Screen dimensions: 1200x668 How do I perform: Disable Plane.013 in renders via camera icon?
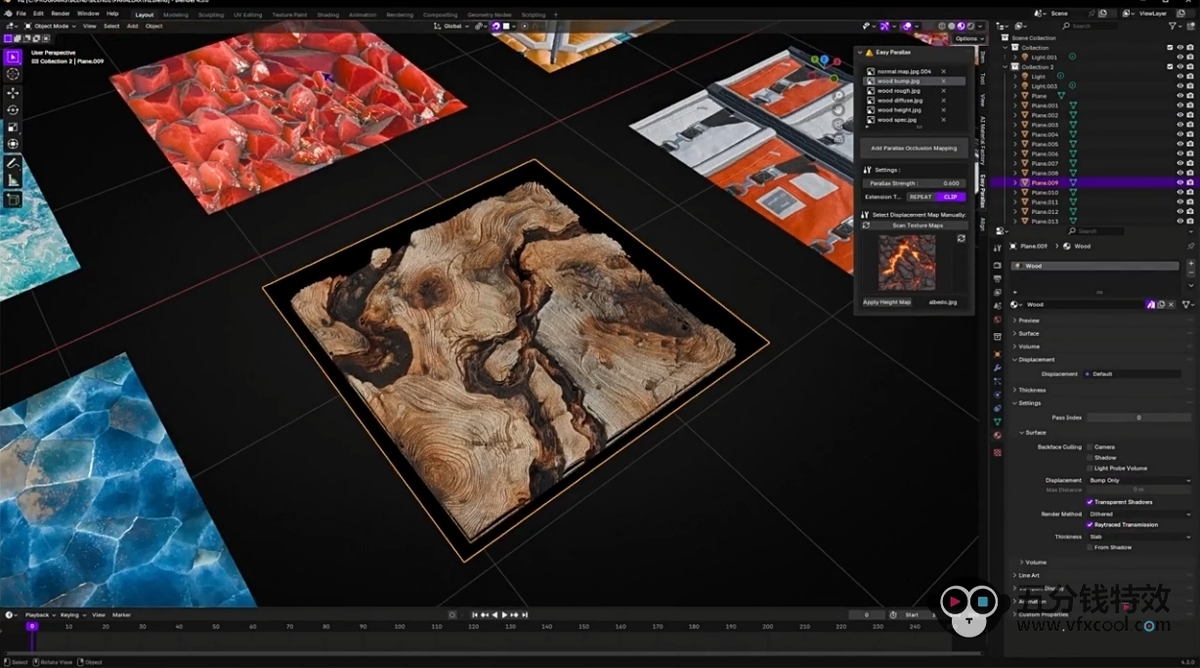[x=1189, y=221]
